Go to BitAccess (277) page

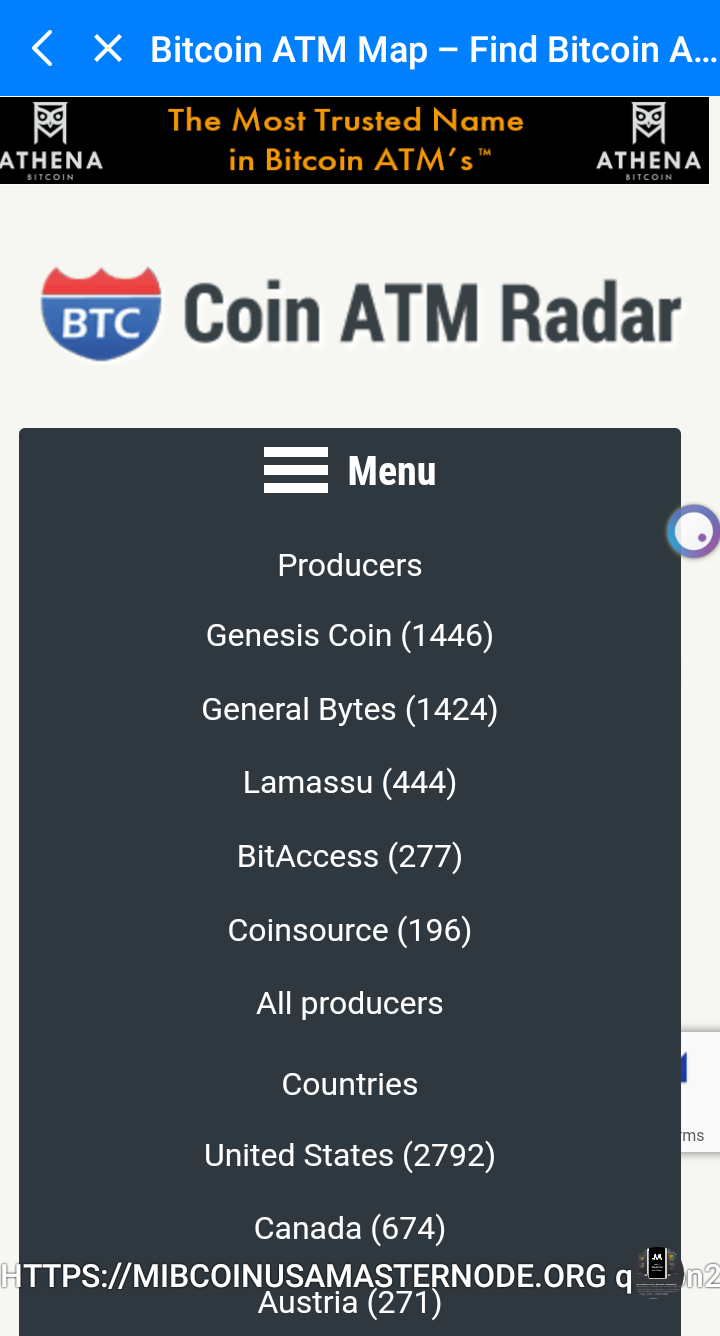[x=350, y=856]
